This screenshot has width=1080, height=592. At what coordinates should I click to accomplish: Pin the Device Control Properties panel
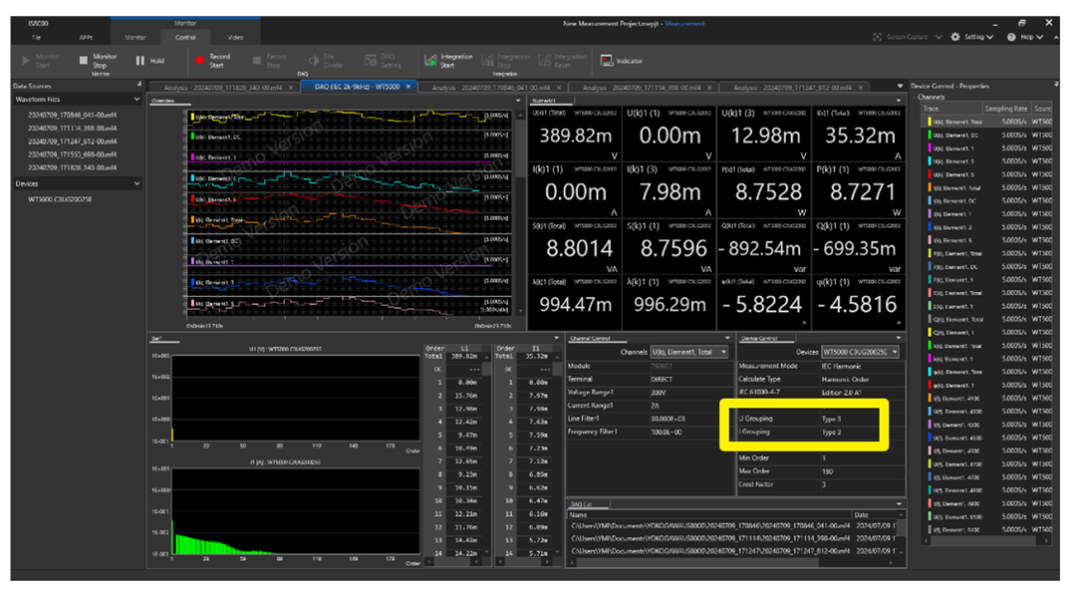1056,85
